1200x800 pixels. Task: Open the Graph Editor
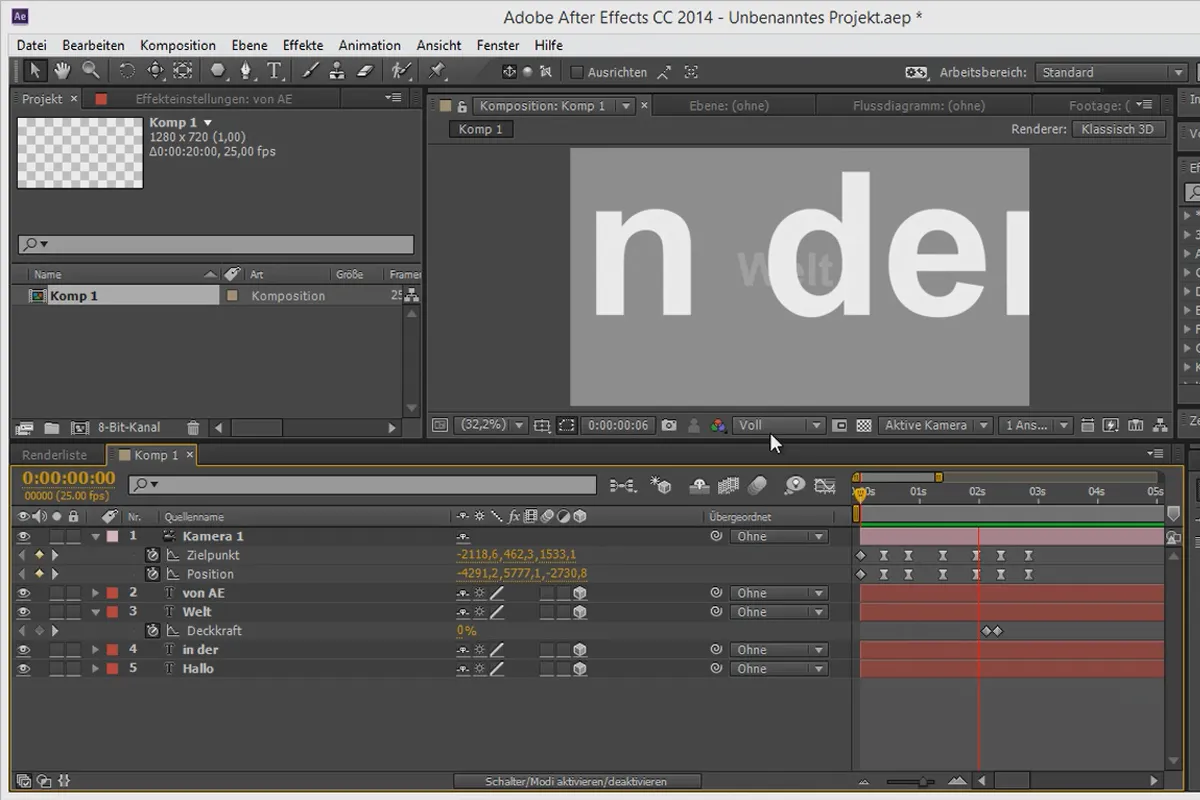pos(825,485)
